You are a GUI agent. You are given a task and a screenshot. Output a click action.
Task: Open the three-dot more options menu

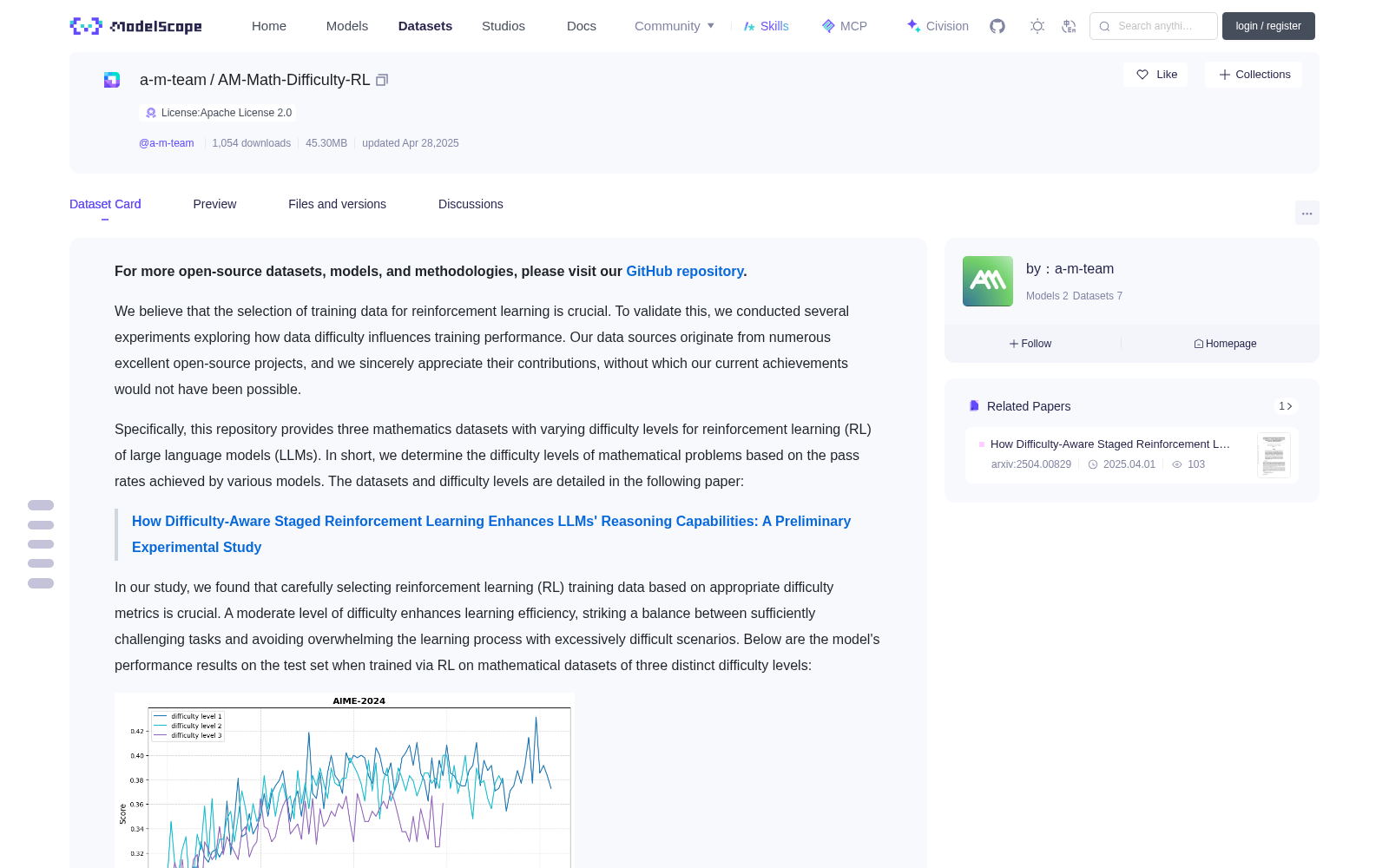coord(1307,213)
